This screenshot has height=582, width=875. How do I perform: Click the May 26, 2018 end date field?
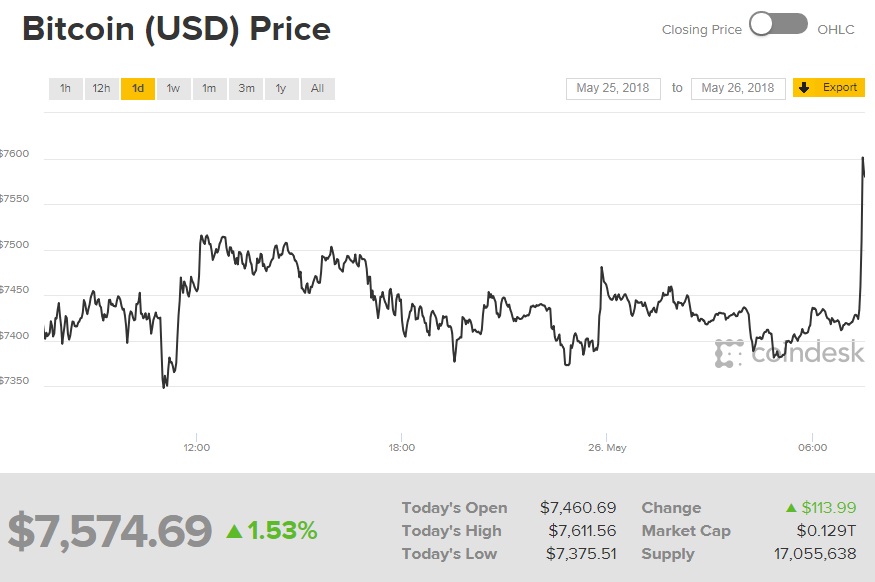[738, 88]
